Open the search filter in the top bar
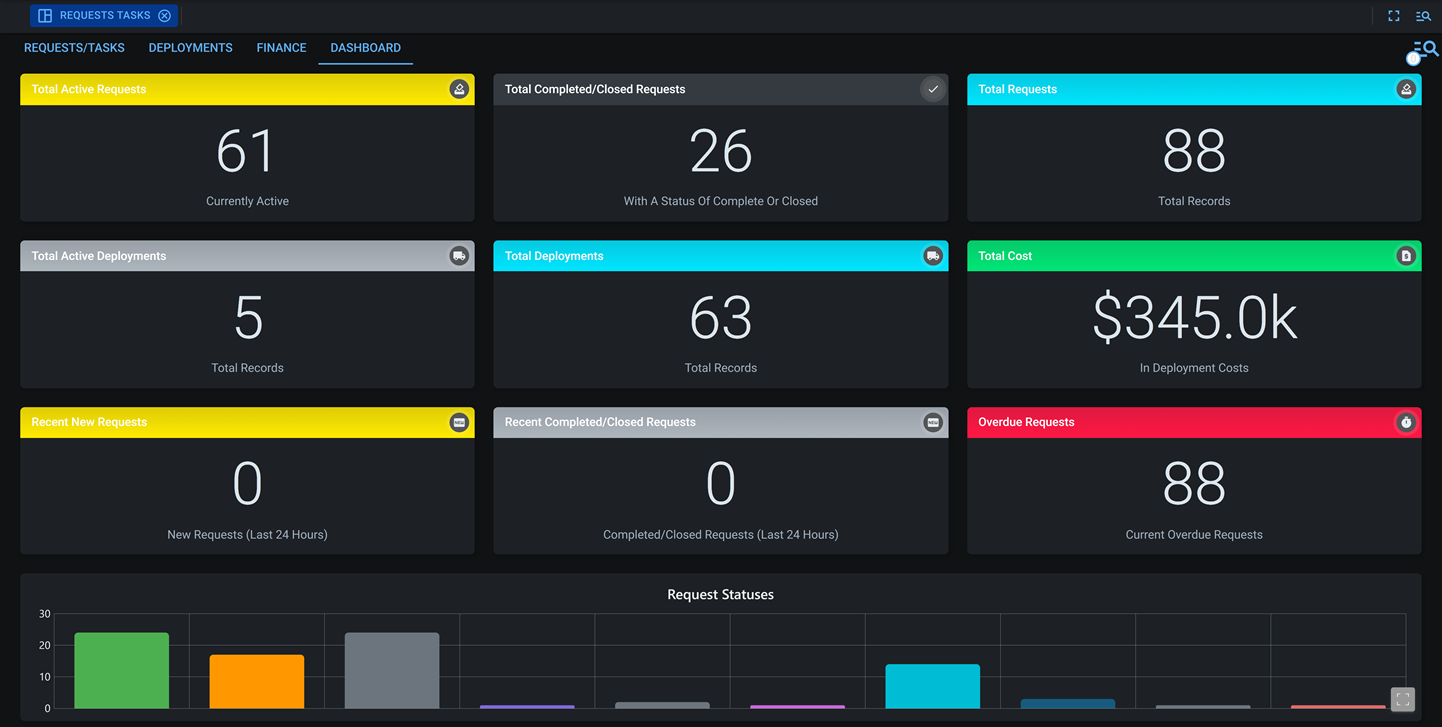 tap(1423, 15)
